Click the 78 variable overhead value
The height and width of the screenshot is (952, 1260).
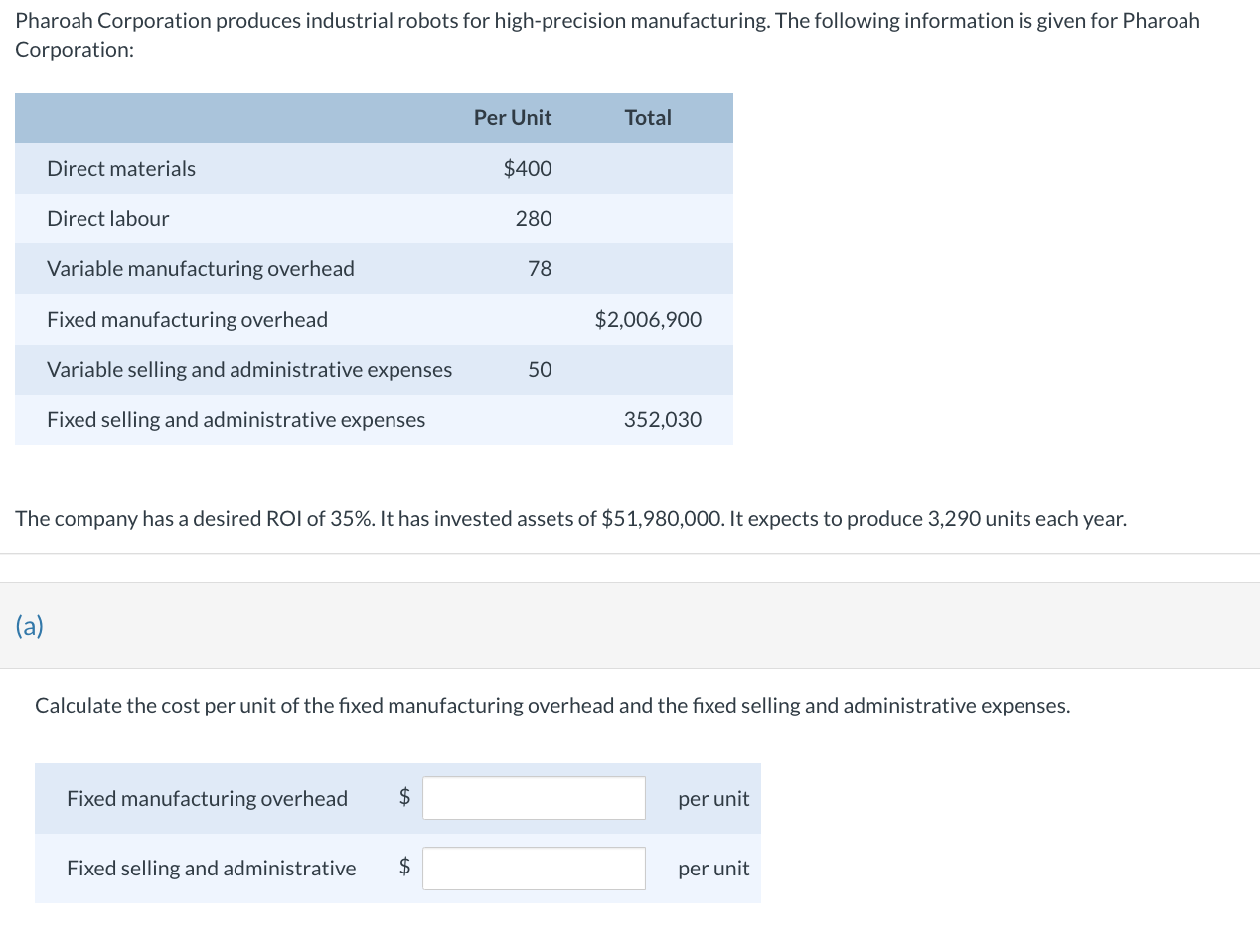tap(540, 269)
